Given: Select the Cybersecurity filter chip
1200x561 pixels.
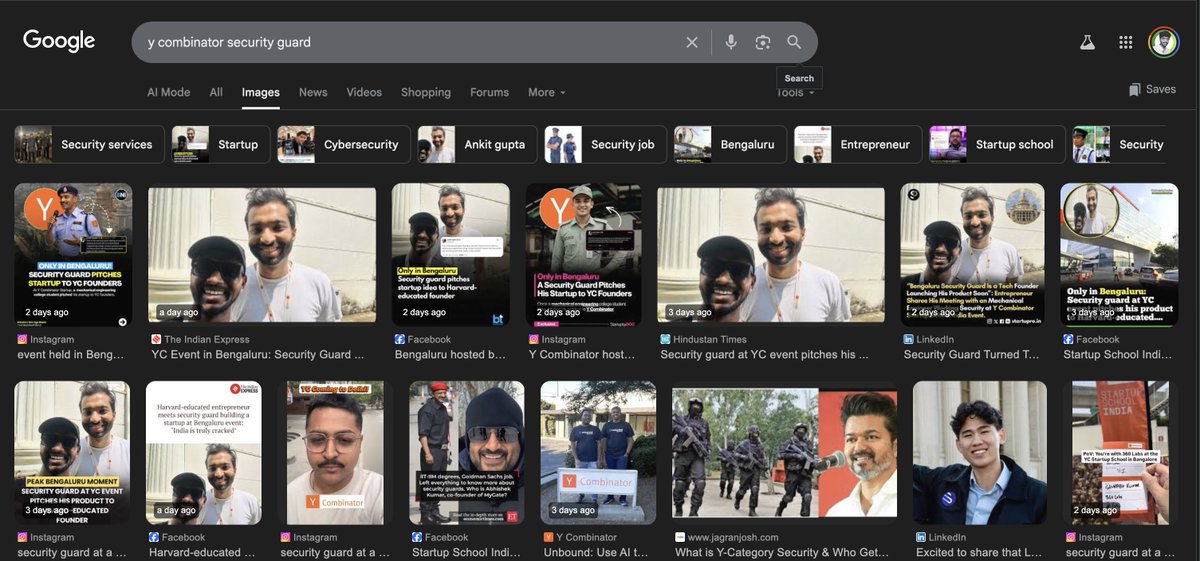Looking at the screenshot, I should (x=344, y=144).
